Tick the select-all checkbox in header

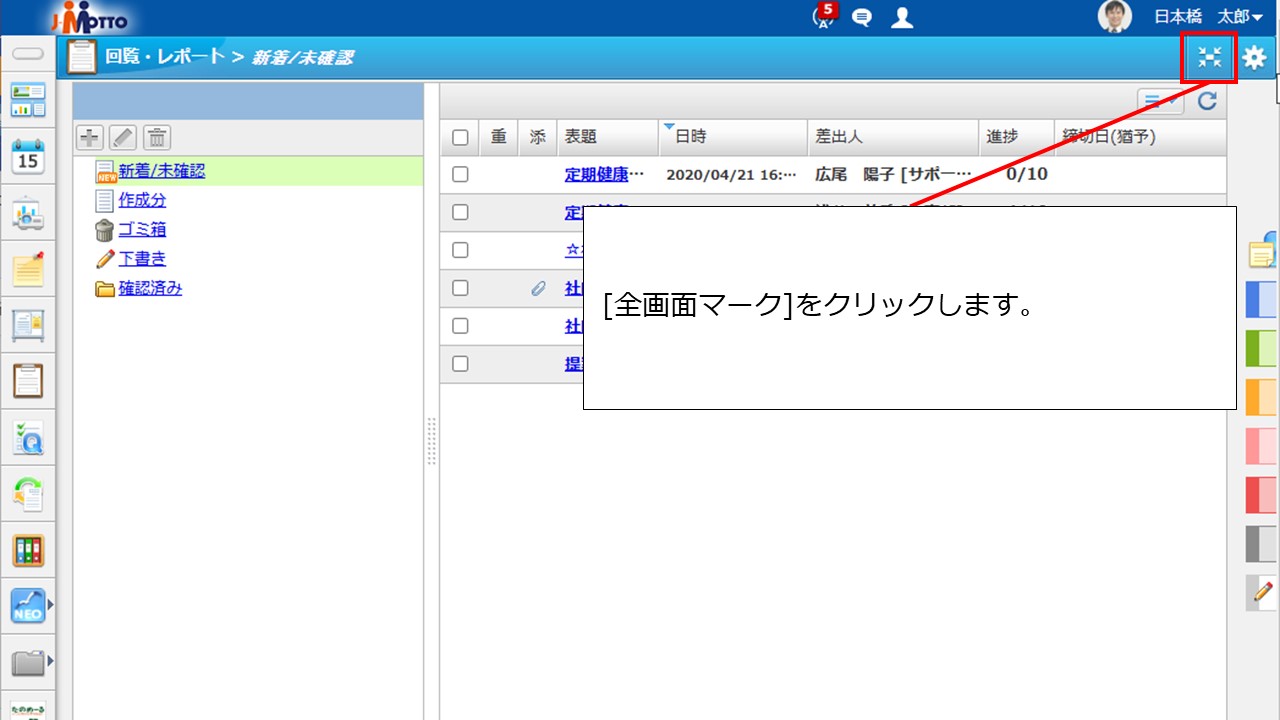coord(460,137)
